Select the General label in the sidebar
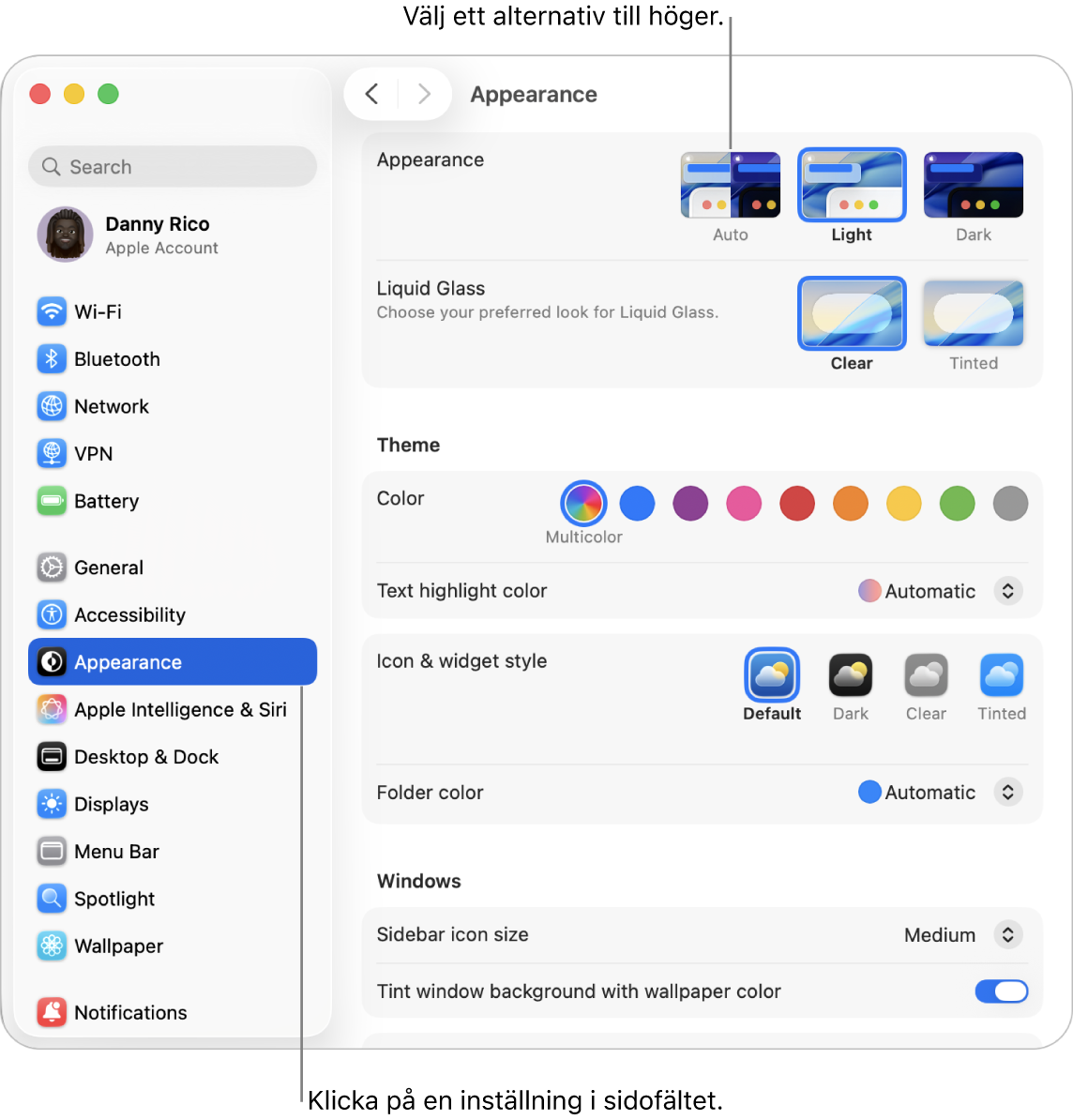The width and height of the screenshot is (1073, 1120). click(x=109, y=568)
